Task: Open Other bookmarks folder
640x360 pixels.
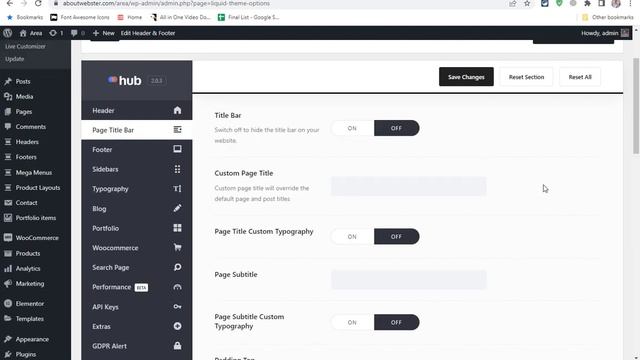Action: click(x=608, y=17)
